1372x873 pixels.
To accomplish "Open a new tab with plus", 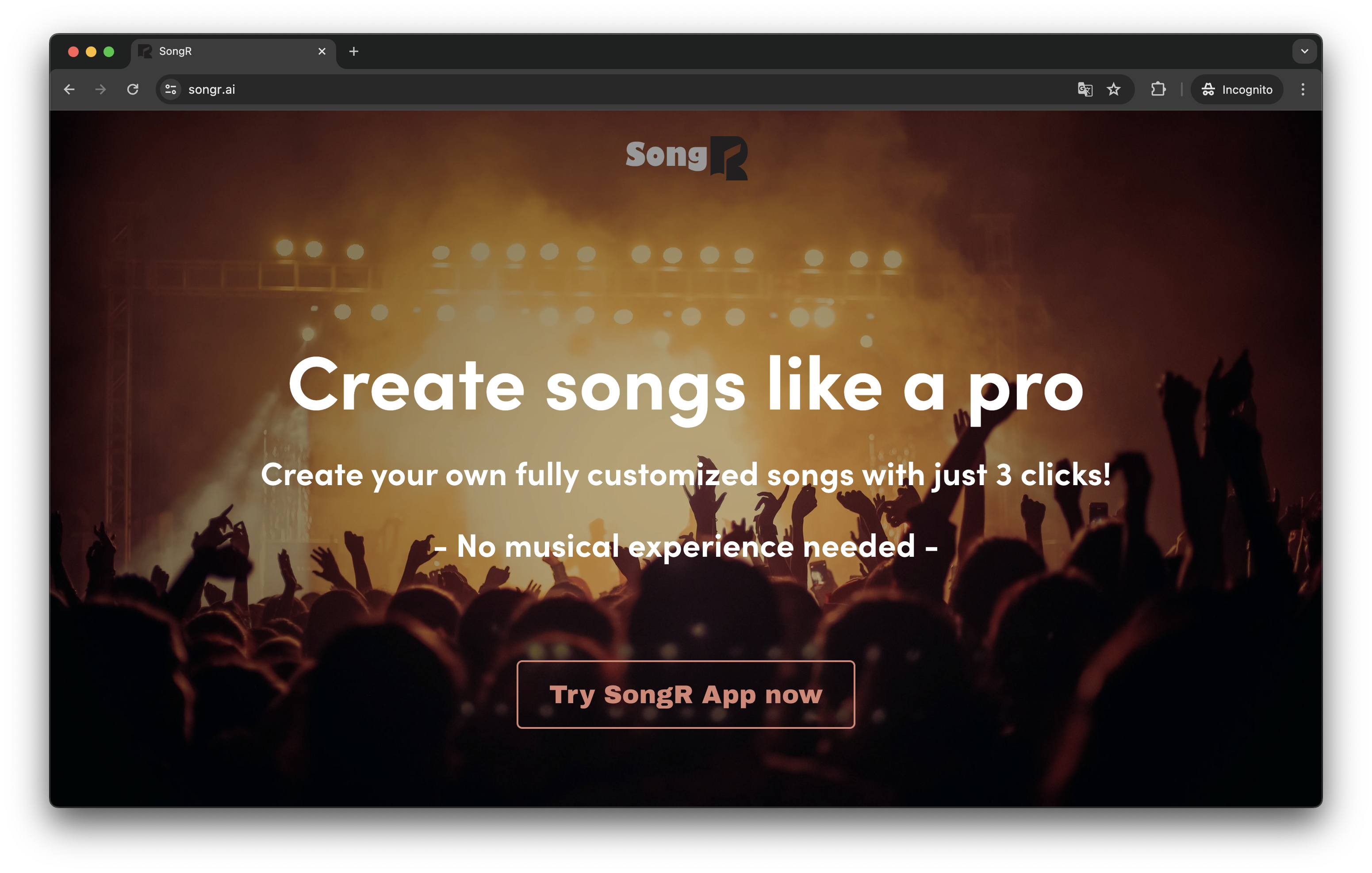I will pos(354,51).
